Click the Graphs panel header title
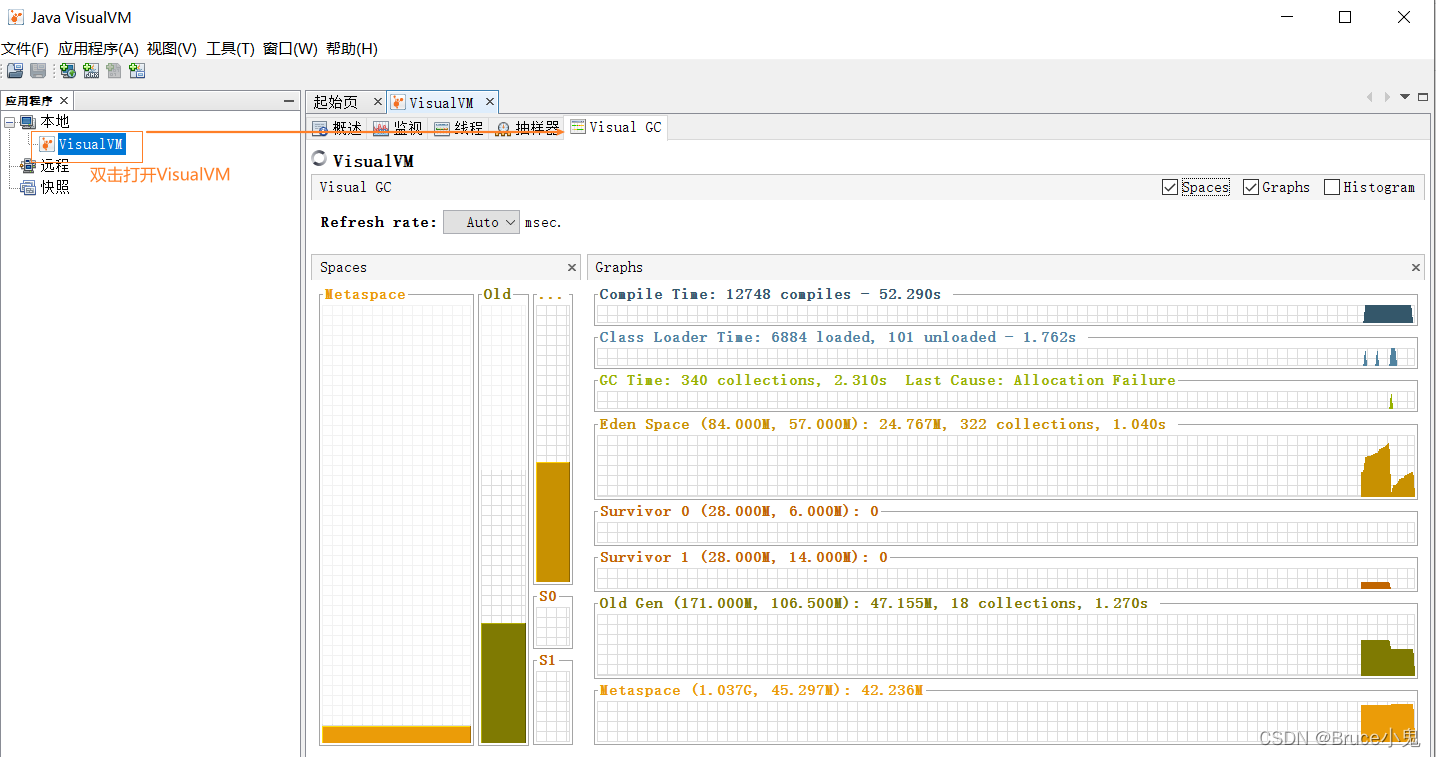1436x757 pixels. (x=619, y=267)
